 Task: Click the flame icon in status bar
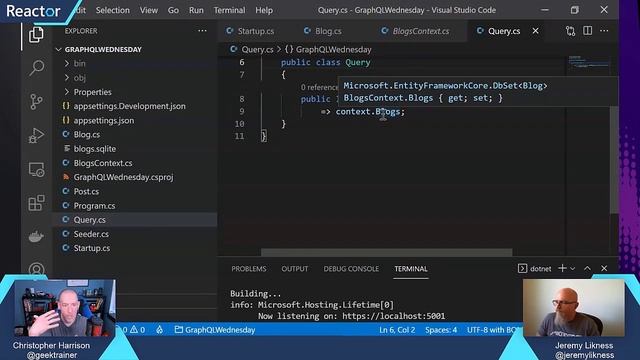point(159,330)
